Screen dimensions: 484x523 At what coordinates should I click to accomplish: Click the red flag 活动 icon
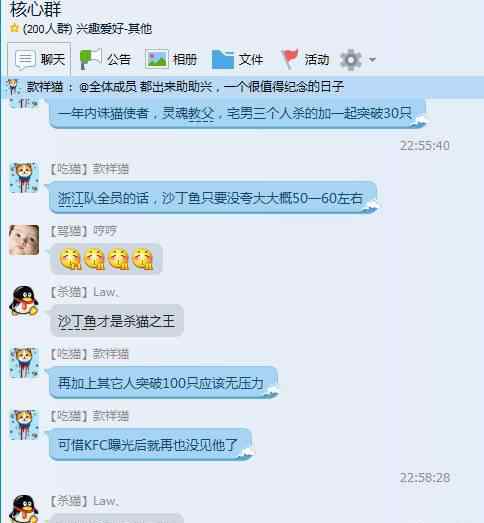[289, 59]
